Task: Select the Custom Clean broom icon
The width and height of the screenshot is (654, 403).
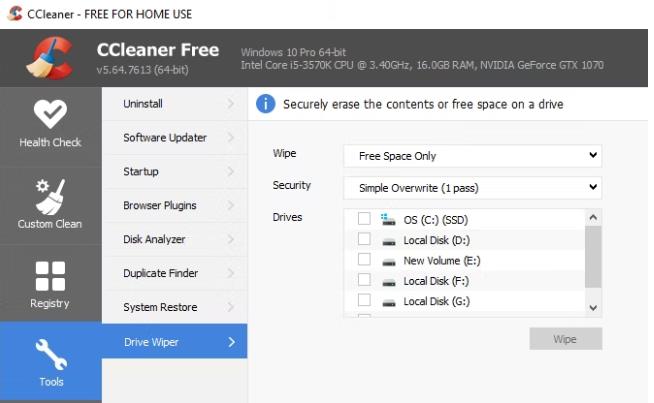Action: (x=50, y=194)
